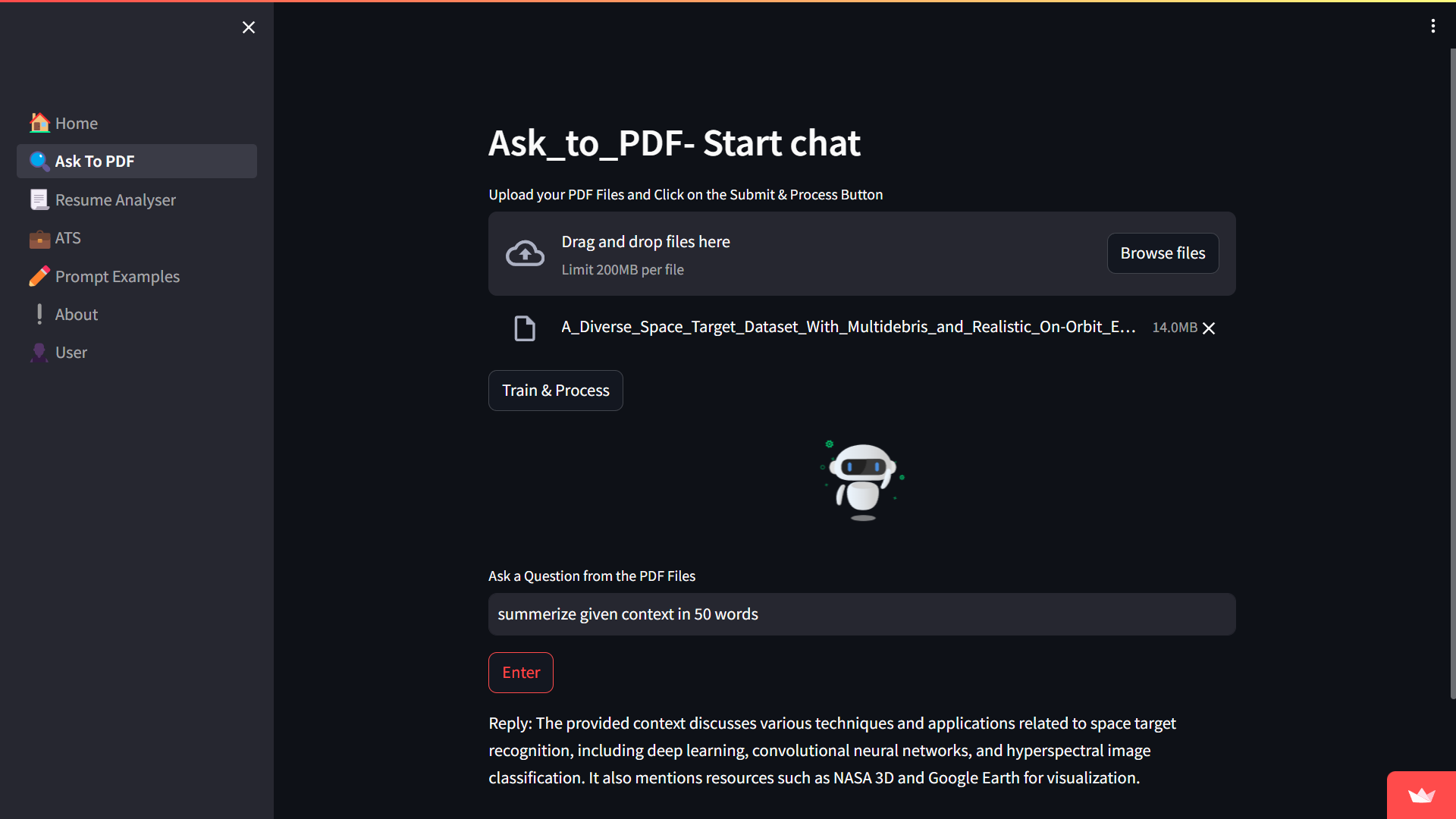Image resolution: width=1456 pixels, height=819 pixels.
Task: Click the cloud upload icon
Action: coord(525,254)
